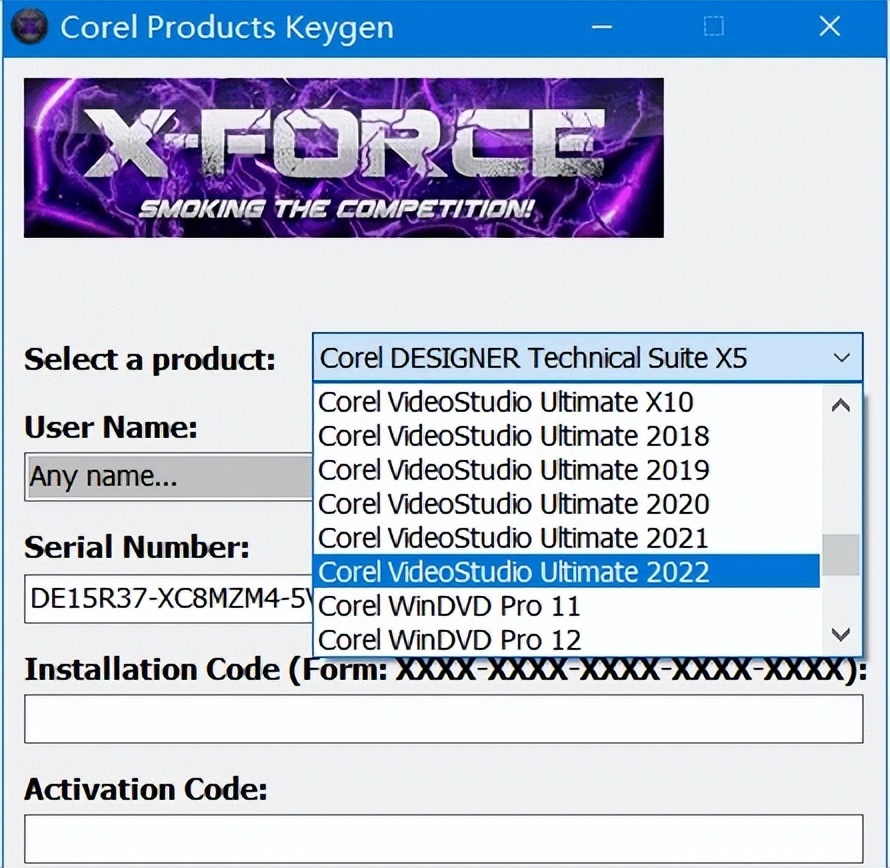
Task: Click the Activation Code text field
Action: (x=443, y=838)
